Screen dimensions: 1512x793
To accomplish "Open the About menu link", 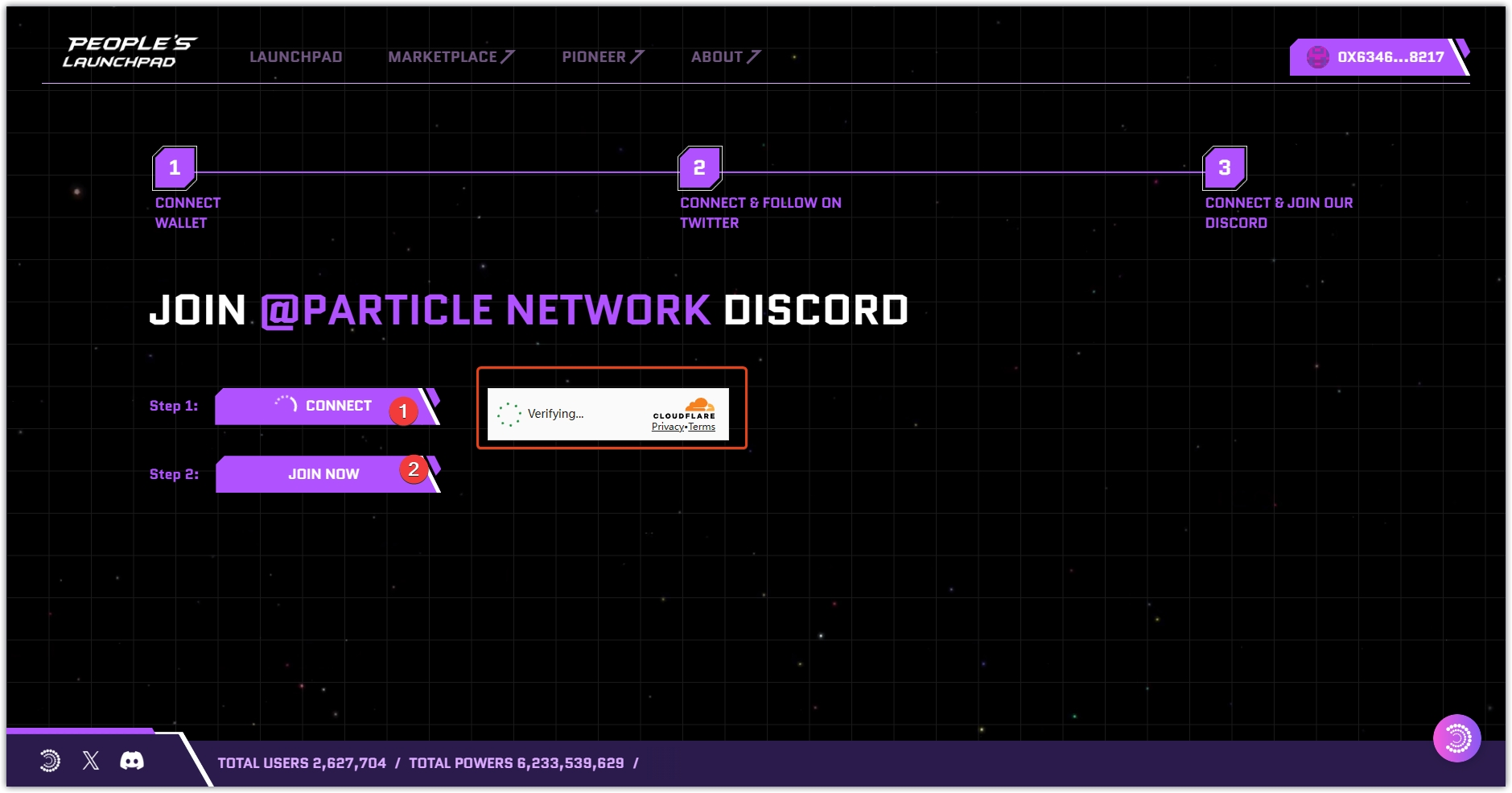I will tap(724, 57).
